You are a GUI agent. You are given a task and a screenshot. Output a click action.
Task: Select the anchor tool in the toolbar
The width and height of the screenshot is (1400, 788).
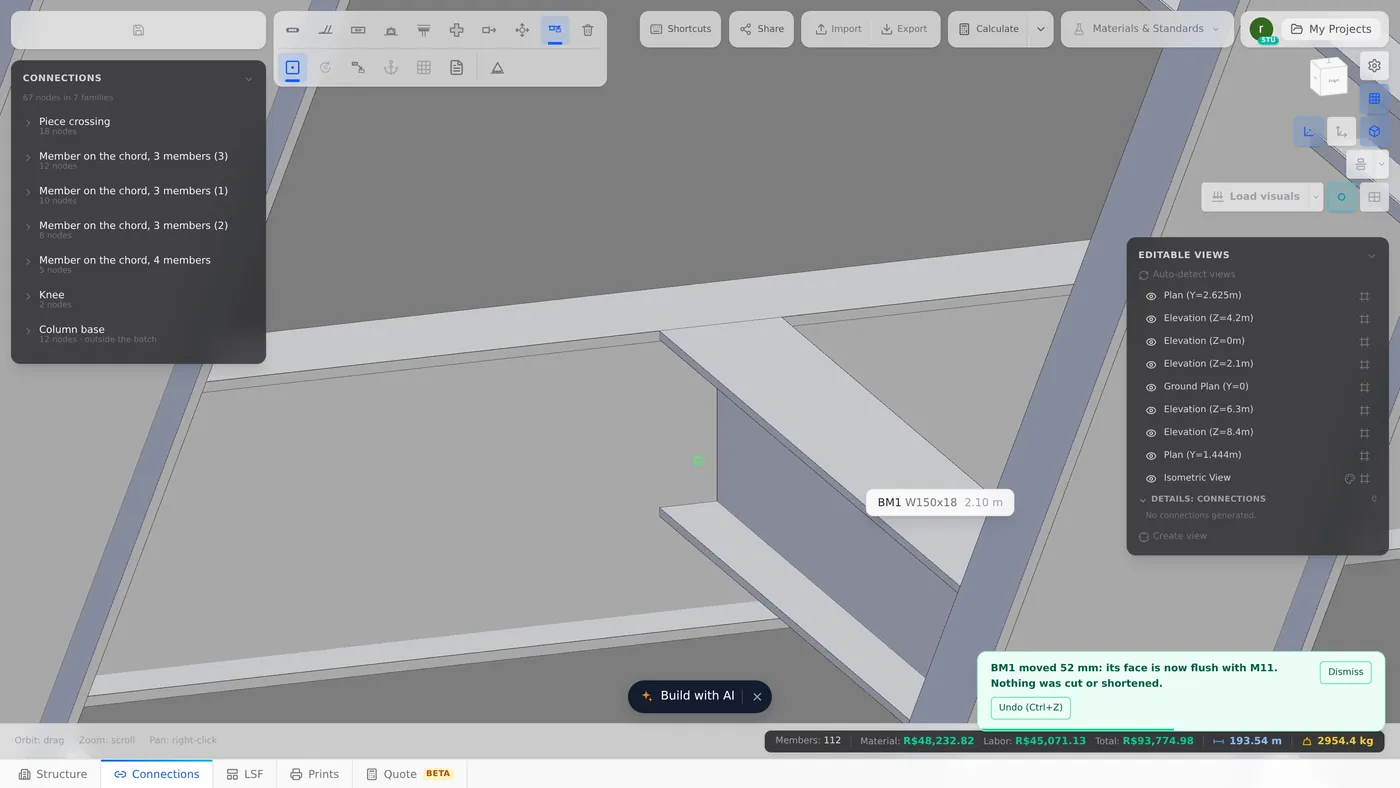pyautogui.click(x=391, y=68)
